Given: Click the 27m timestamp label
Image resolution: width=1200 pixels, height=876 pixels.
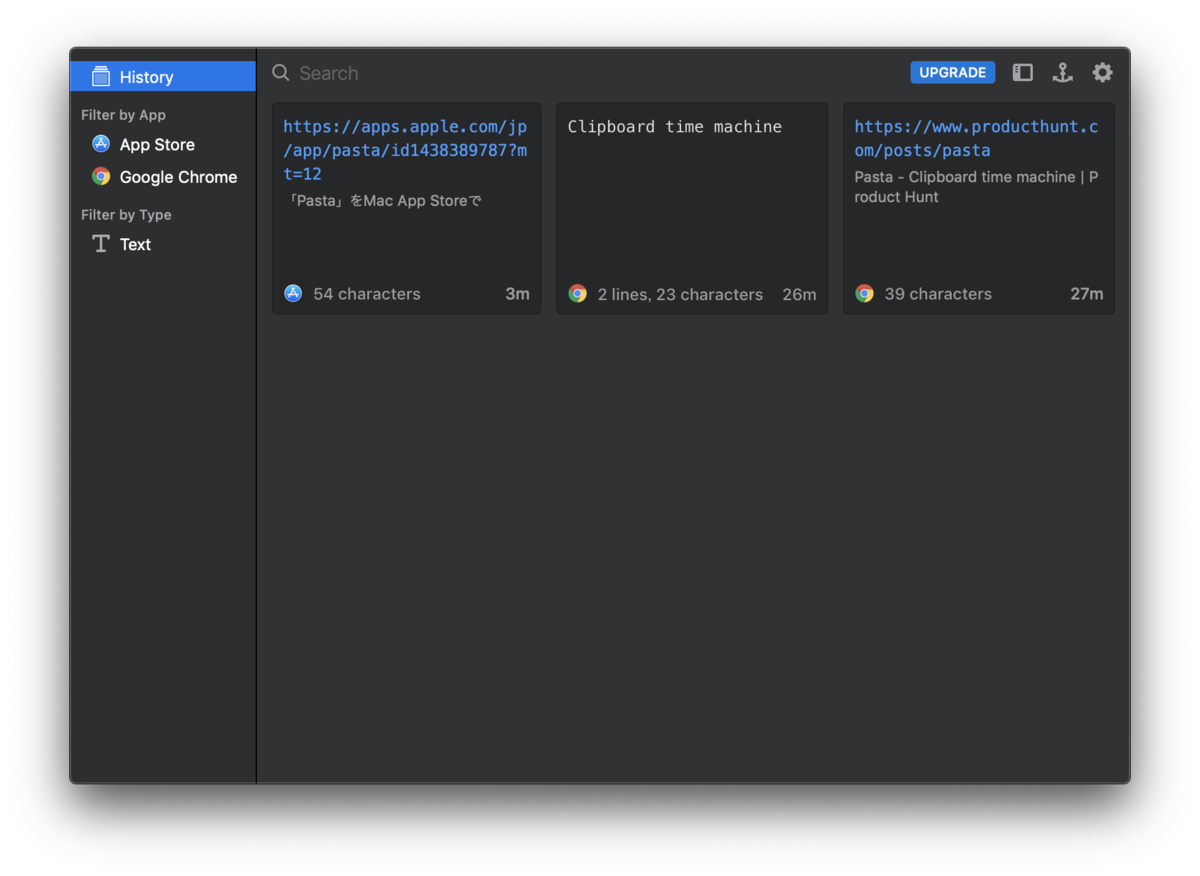Looking at the screenshot, I should [1086, 294].
